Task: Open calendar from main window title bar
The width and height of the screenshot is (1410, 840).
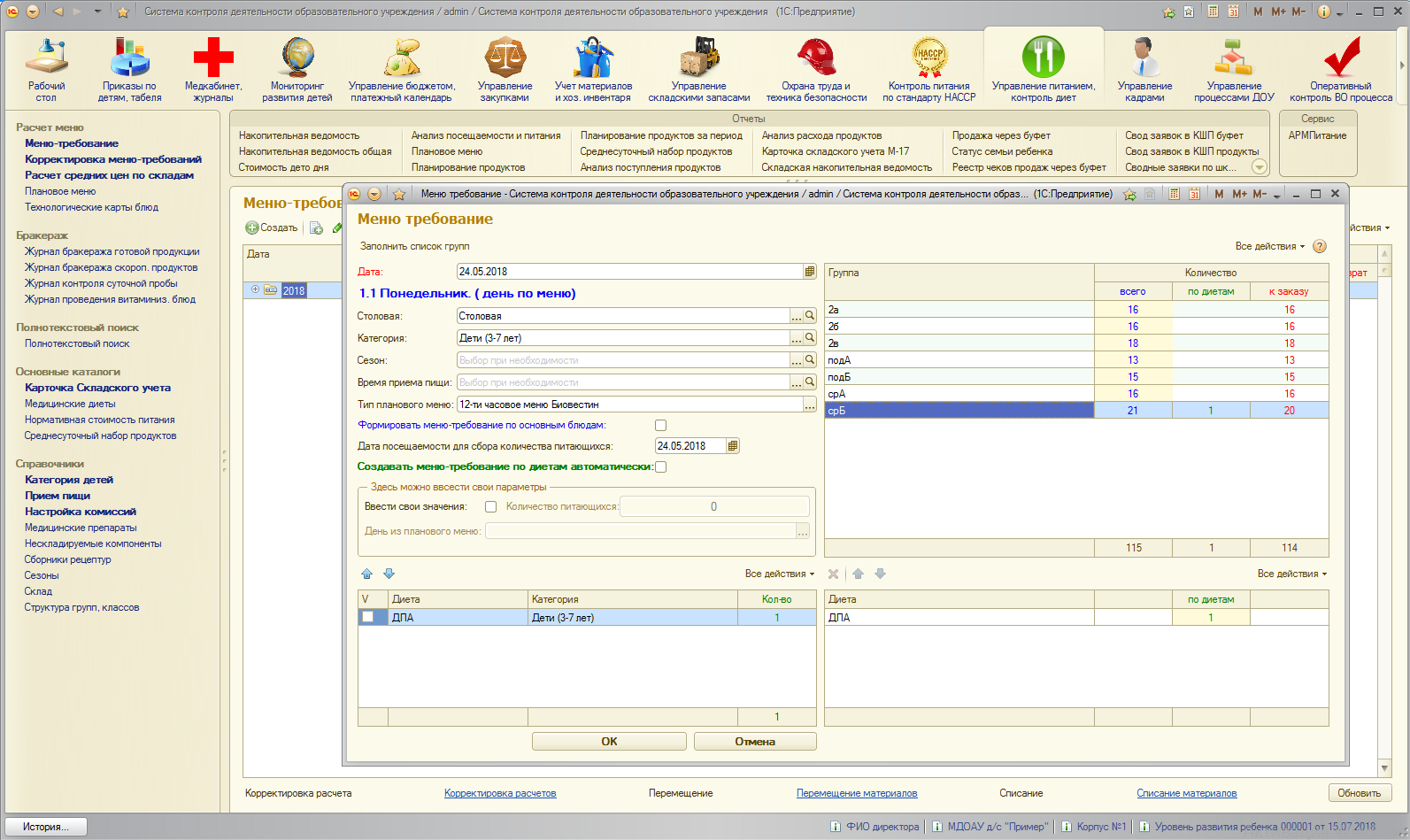Action: coord(1234,12)
